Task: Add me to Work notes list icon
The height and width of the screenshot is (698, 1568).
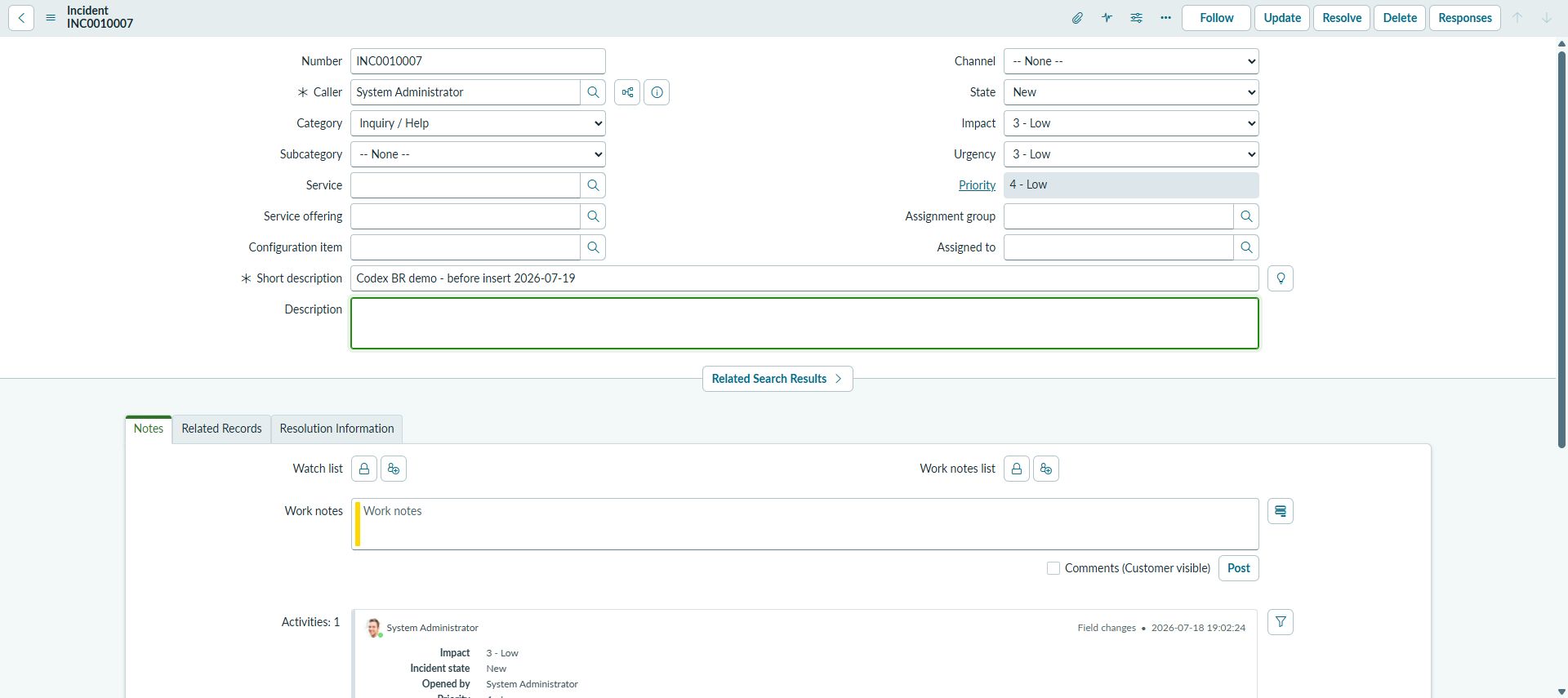Action: click(1046, 469)
